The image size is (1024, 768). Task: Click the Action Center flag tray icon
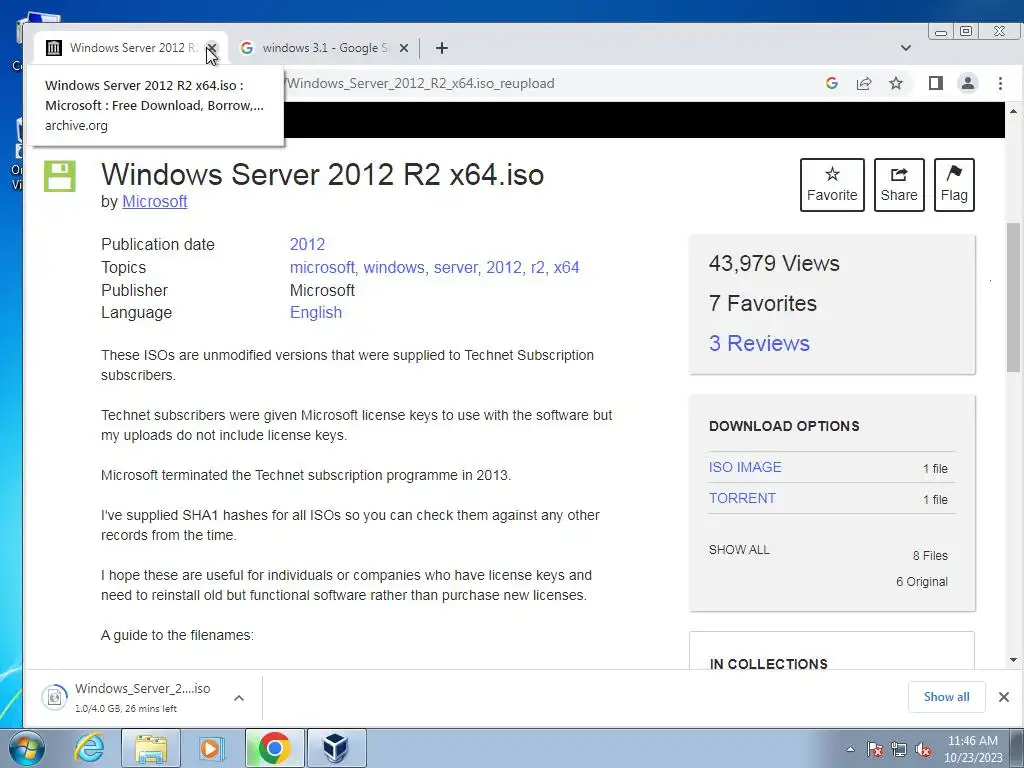pos(875,749)
